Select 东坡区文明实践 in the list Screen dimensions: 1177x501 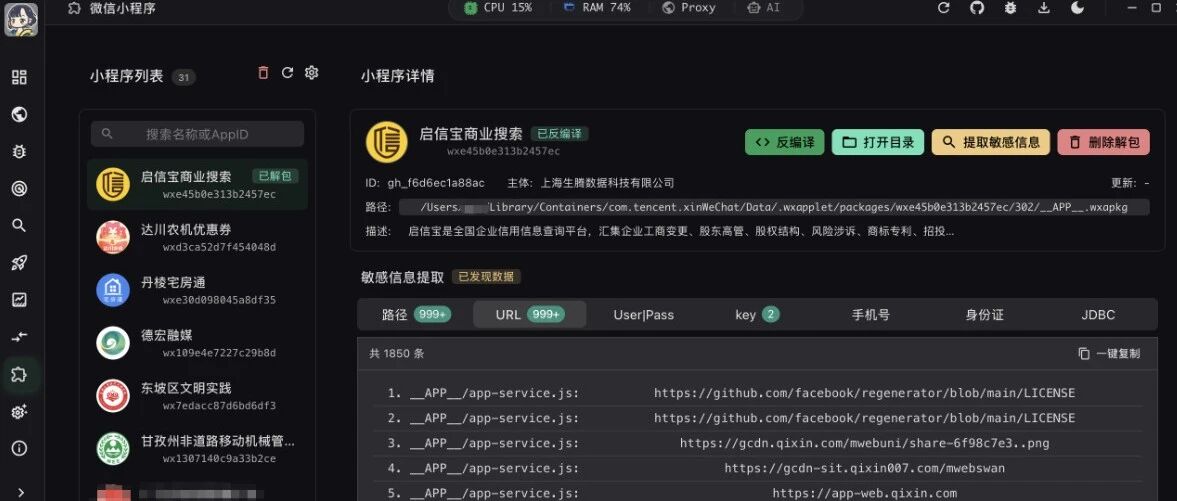(x=197, y=396)
